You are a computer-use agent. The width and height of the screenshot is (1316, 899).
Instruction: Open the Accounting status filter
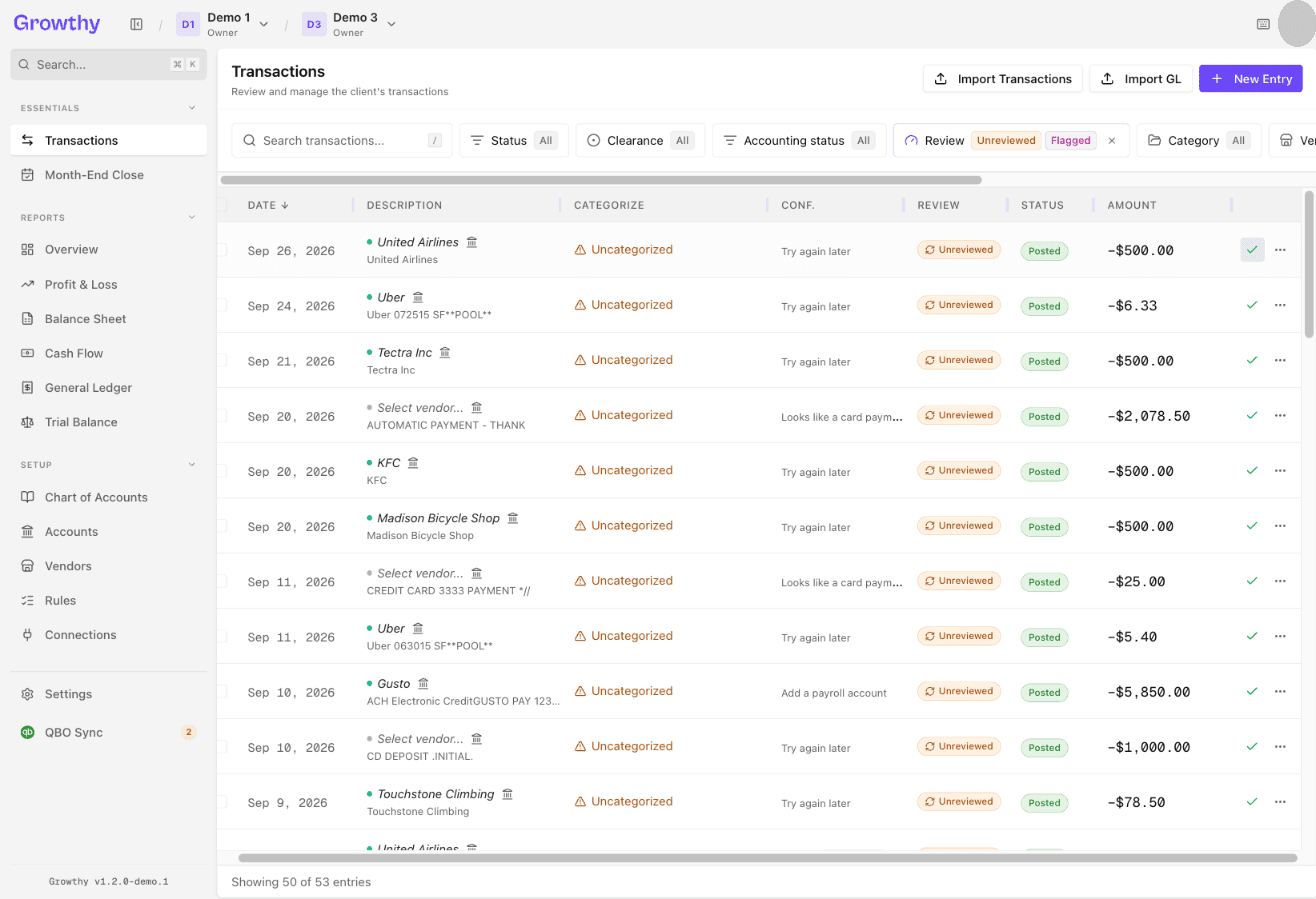coord(799,141)
